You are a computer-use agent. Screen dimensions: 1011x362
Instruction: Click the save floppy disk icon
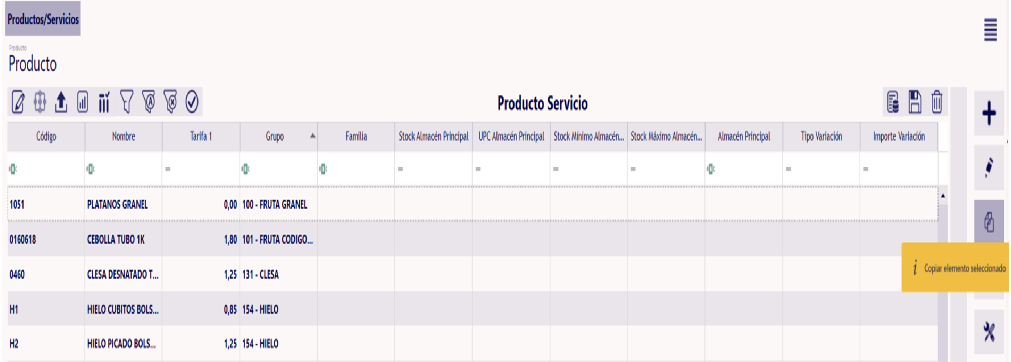pyautogui.click(x=915, y=103)
